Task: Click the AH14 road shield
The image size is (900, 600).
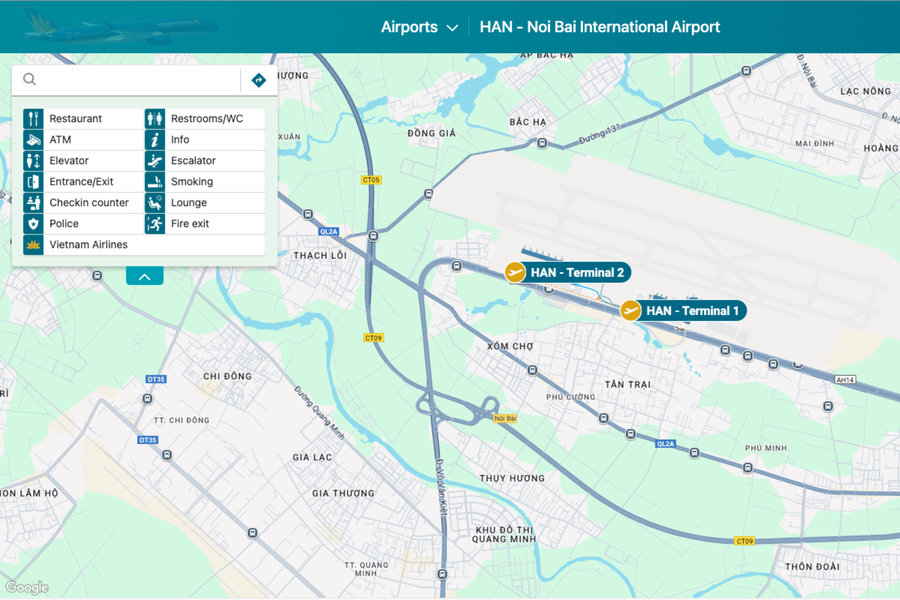Action: (x=845, y=380)
